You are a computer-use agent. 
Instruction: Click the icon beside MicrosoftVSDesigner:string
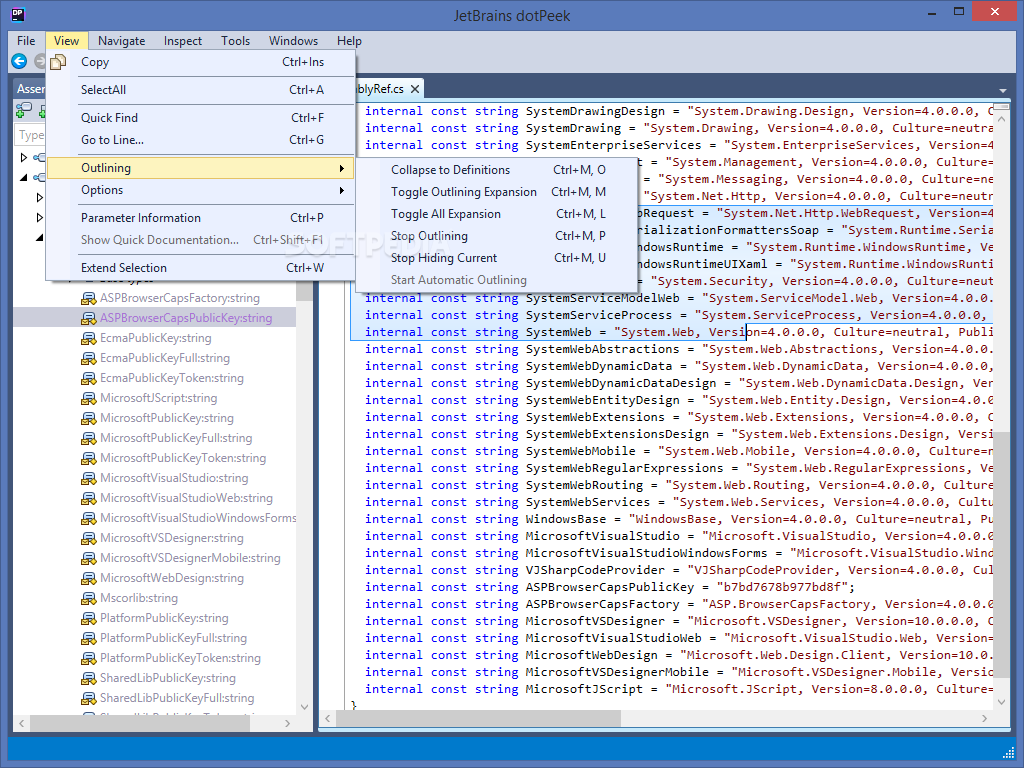click(88, 538)
